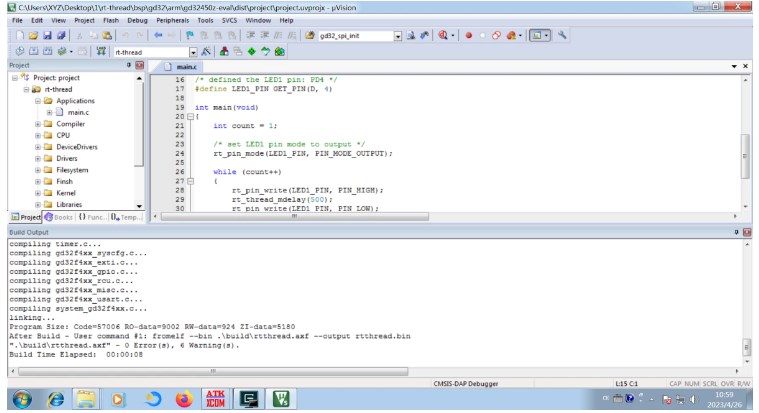This screenshot has height=413, width=759.
Task: Open Manage Run-Time Environment with the green diamond
Action: coord(252,51)
